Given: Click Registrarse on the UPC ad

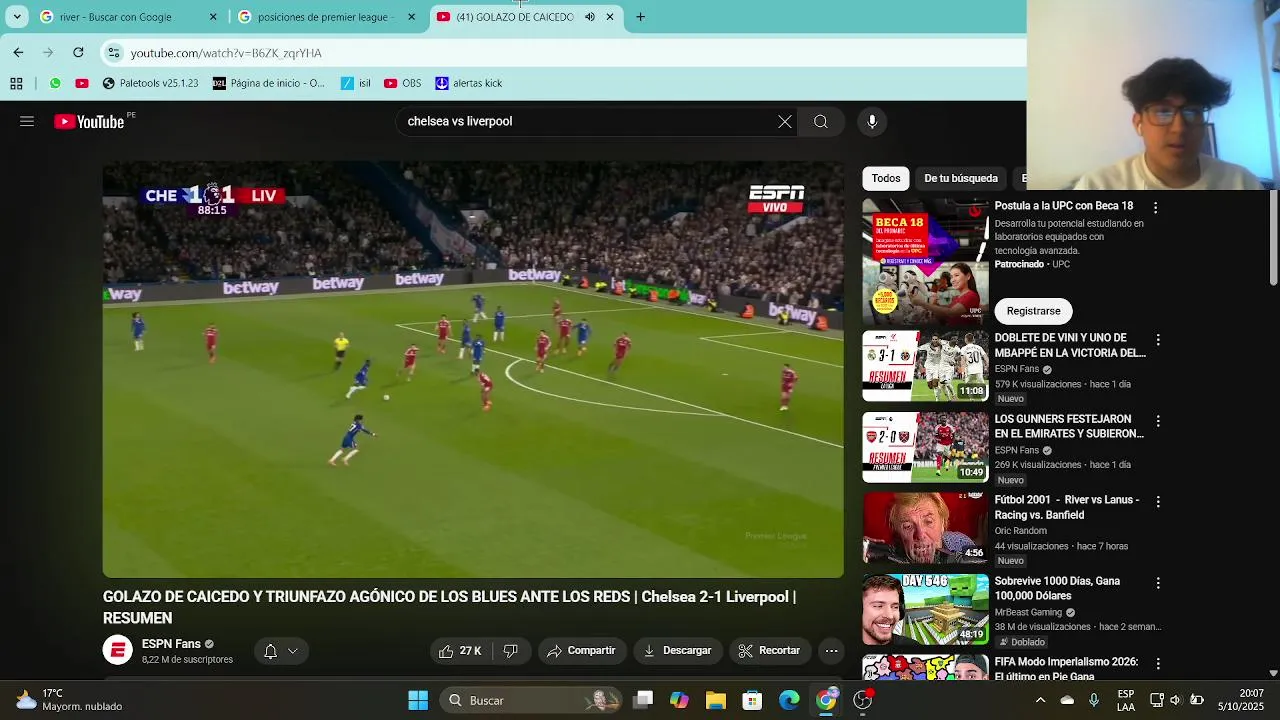Looking at the screenshot, I should click(1033, 311).
